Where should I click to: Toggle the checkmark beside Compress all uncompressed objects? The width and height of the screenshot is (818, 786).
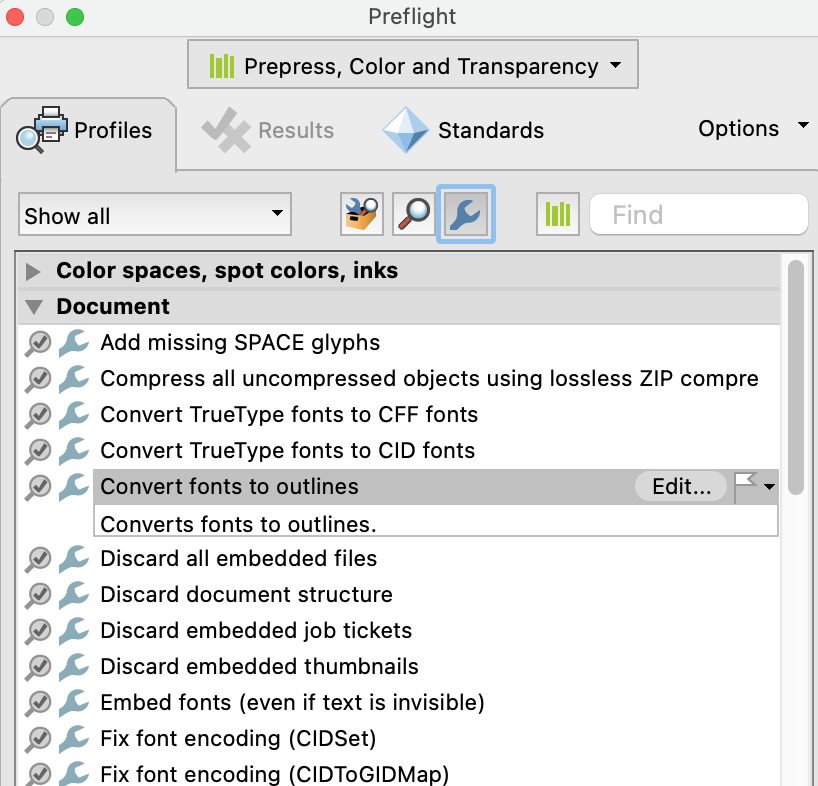38,379
